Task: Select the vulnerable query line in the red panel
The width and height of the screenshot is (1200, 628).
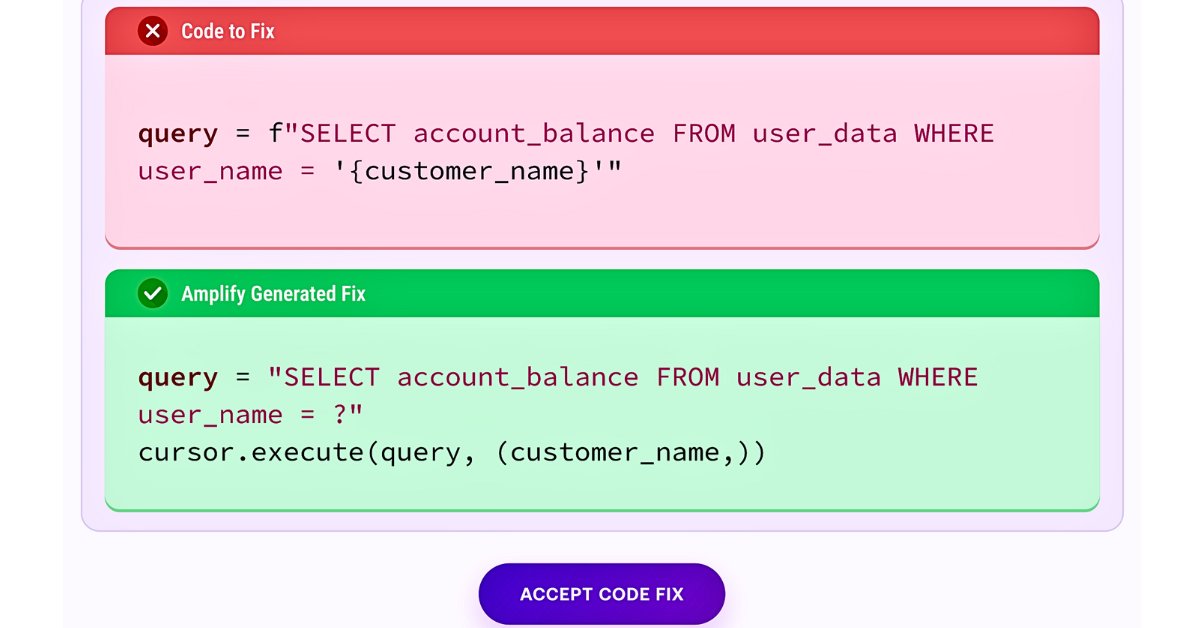Action: 565,133
